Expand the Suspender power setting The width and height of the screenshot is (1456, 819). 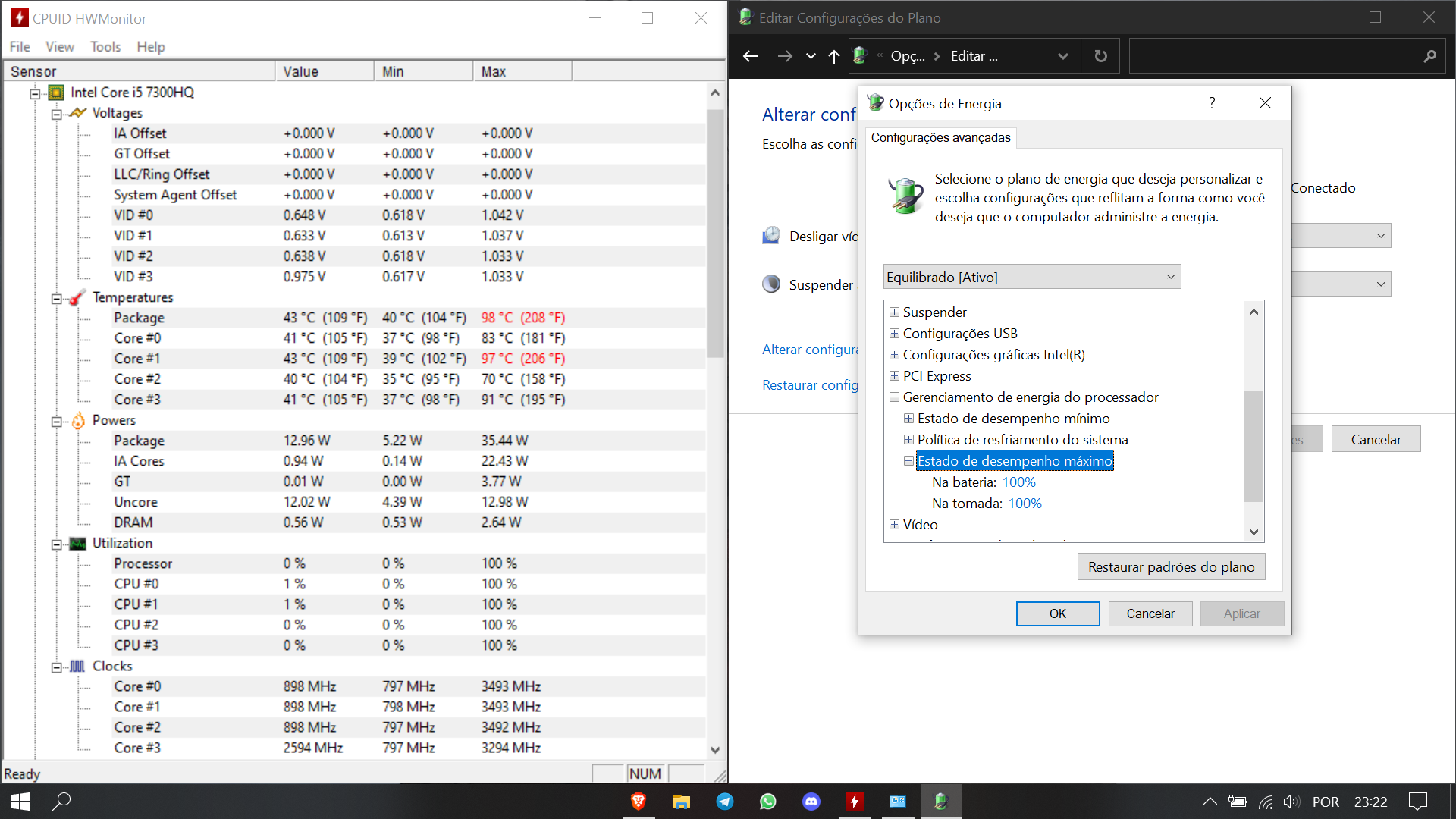point(894,312)
